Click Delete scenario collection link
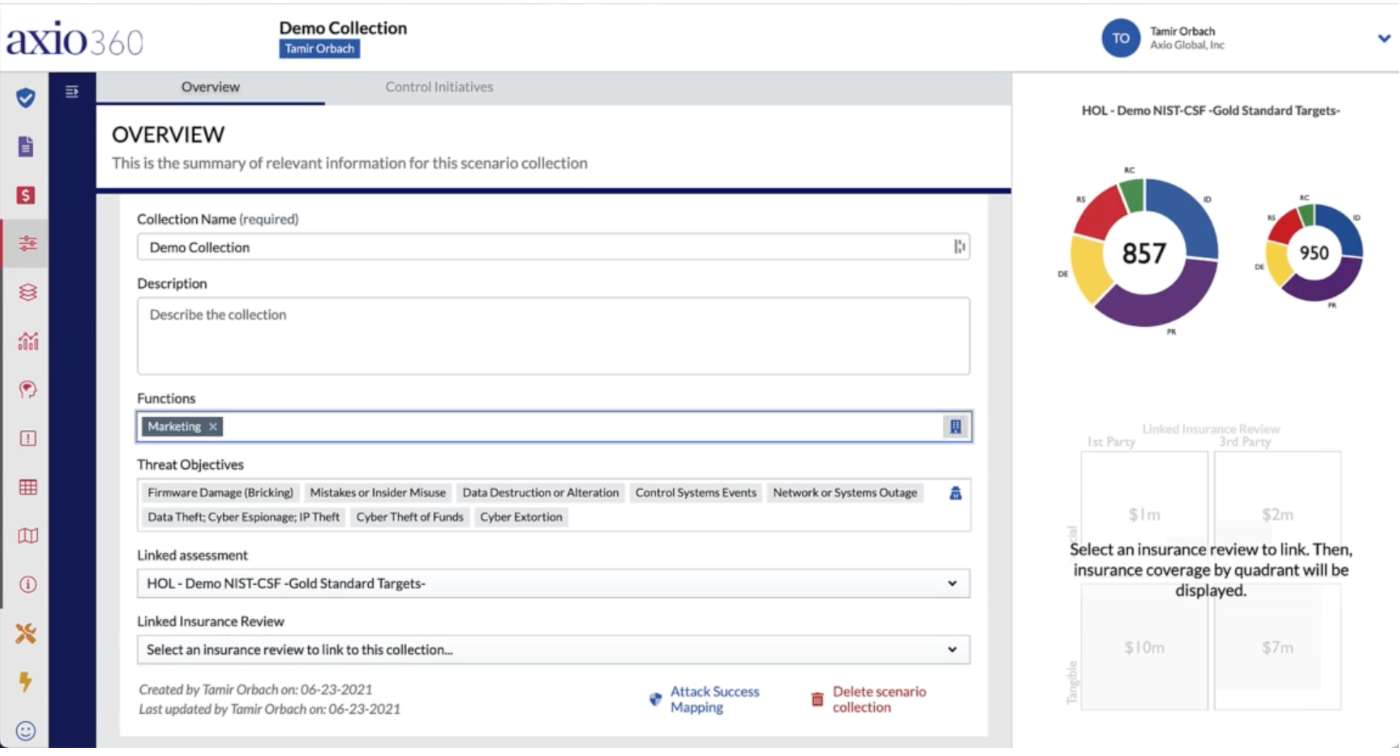 [x=879, y=699]
